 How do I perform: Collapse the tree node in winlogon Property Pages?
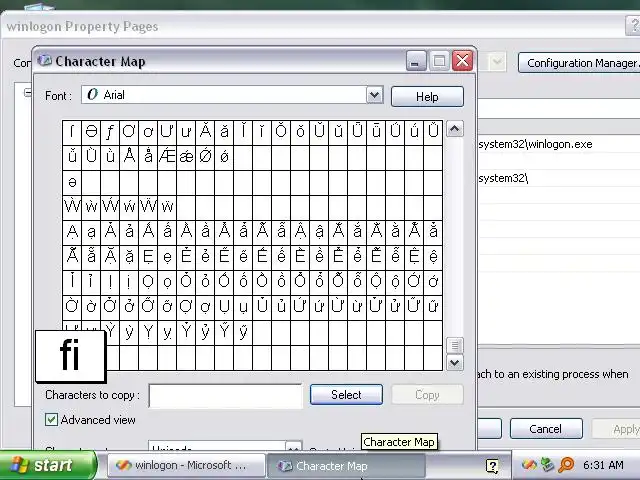[x=27, y=93]
